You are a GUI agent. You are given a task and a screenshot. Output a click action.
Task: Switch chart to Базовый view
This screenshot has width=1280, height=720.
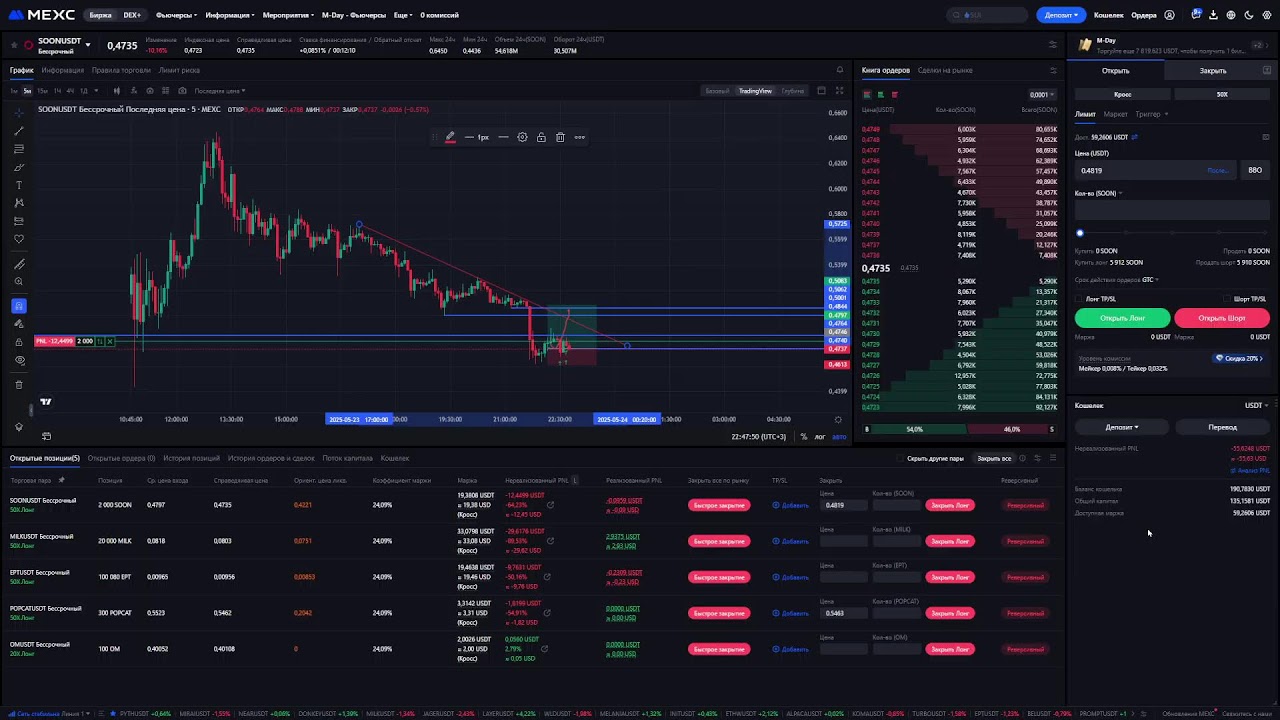point(717,91)
